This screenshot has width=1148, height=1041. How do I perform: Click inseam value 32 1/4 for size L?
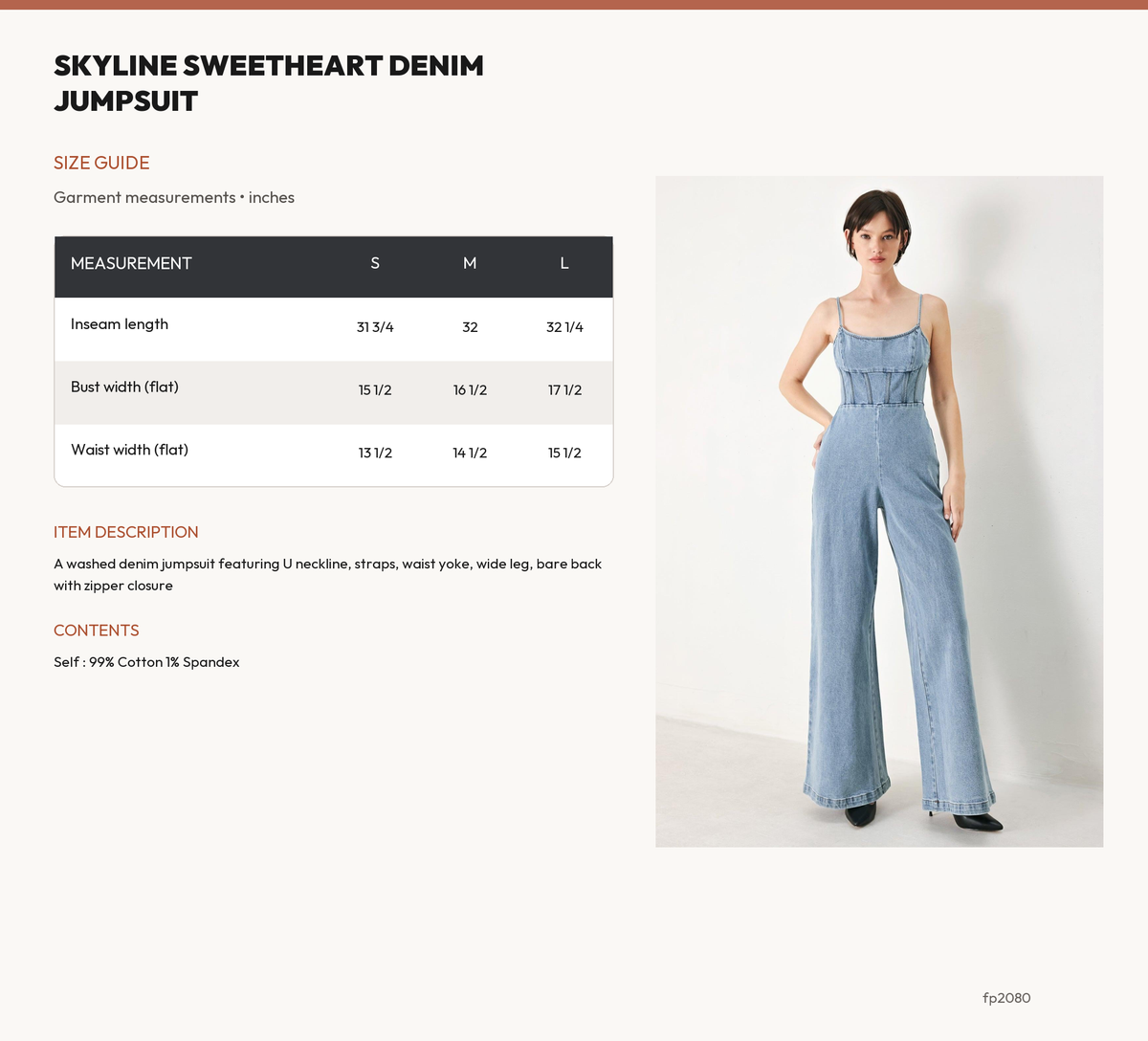(564, 327)
